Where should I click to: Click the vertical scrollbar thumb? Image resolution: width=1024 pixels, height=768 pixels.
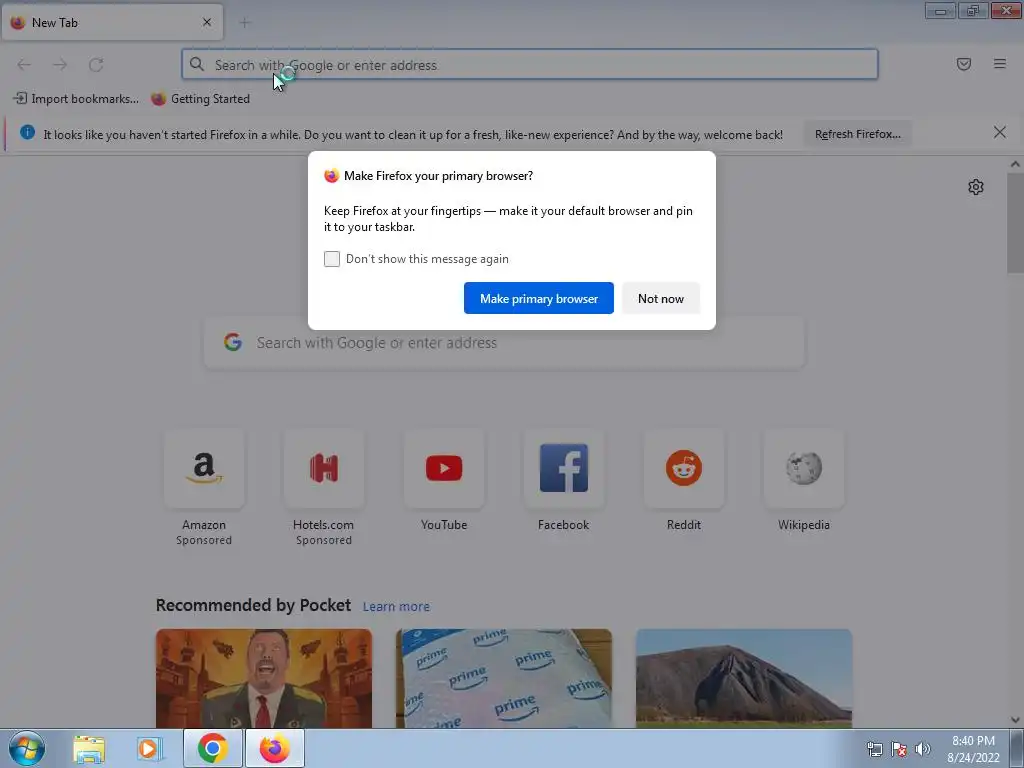pos(1015,223)
